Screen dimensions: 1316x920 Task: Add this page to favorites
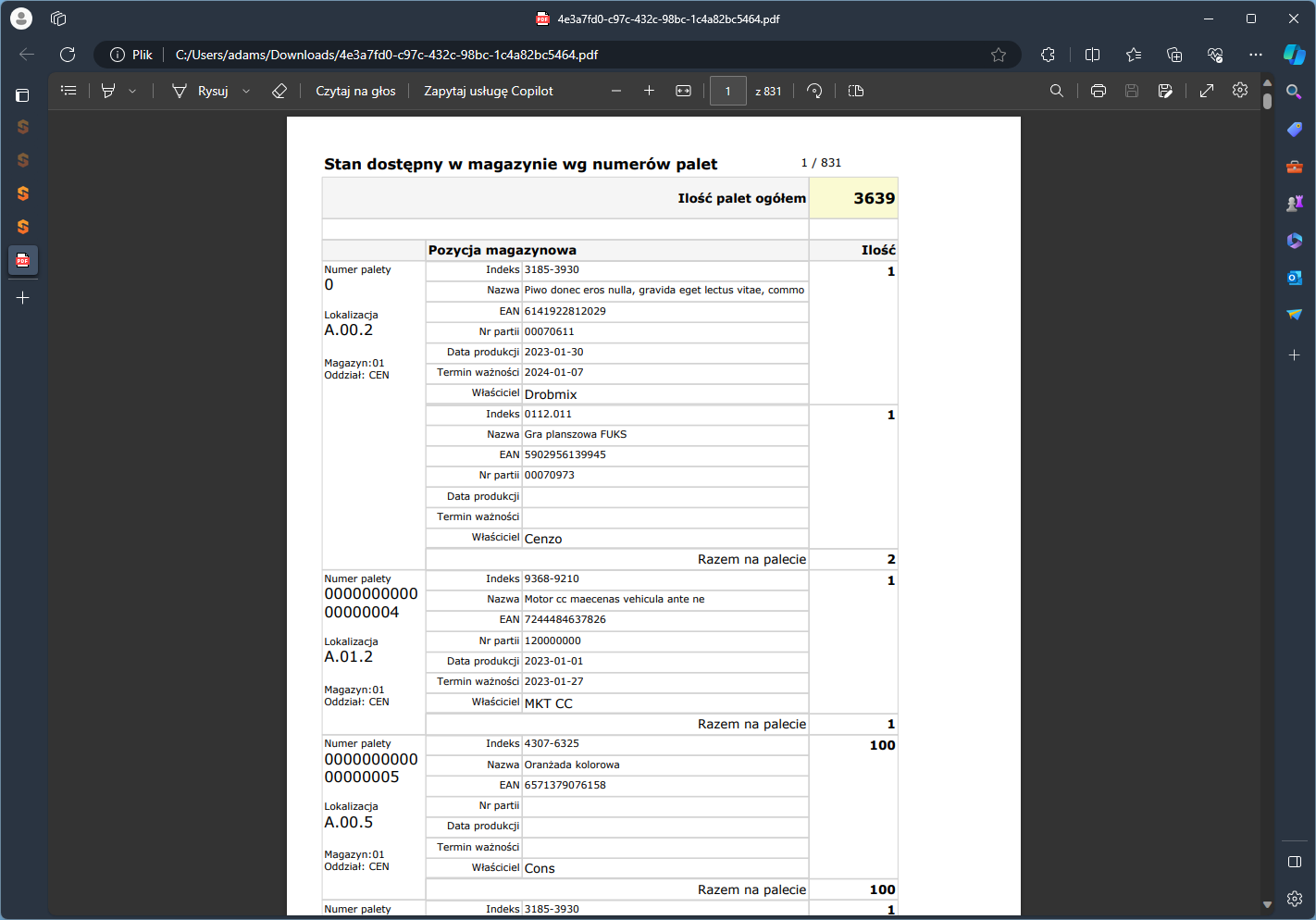[x=999, y=55]
